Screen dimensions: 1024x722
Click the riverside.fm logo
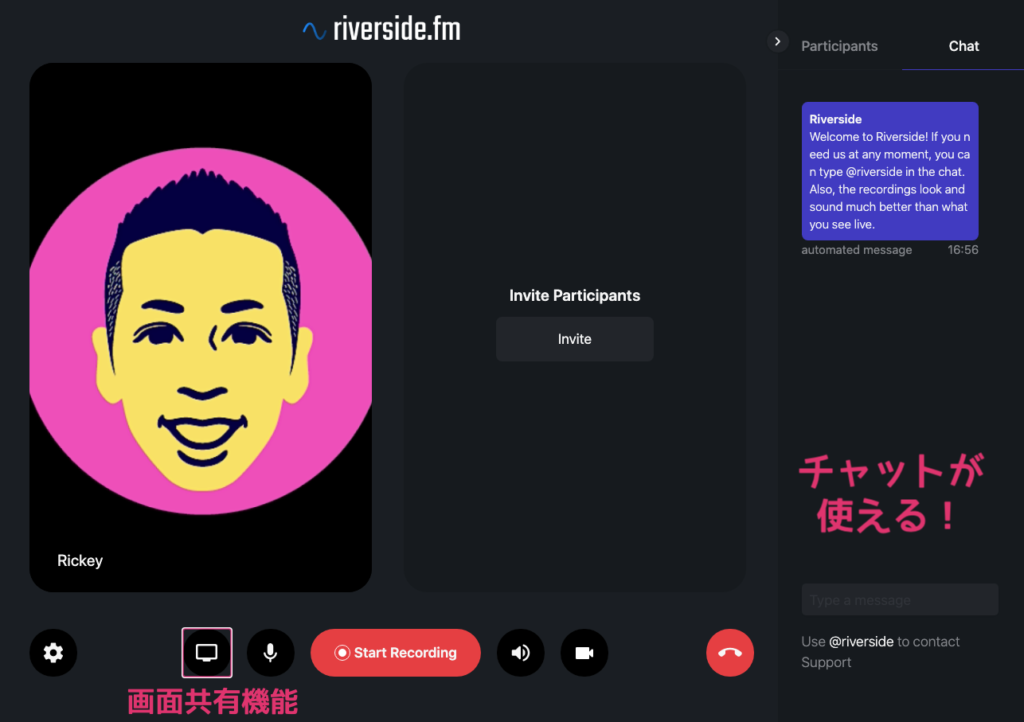point(381,29)
